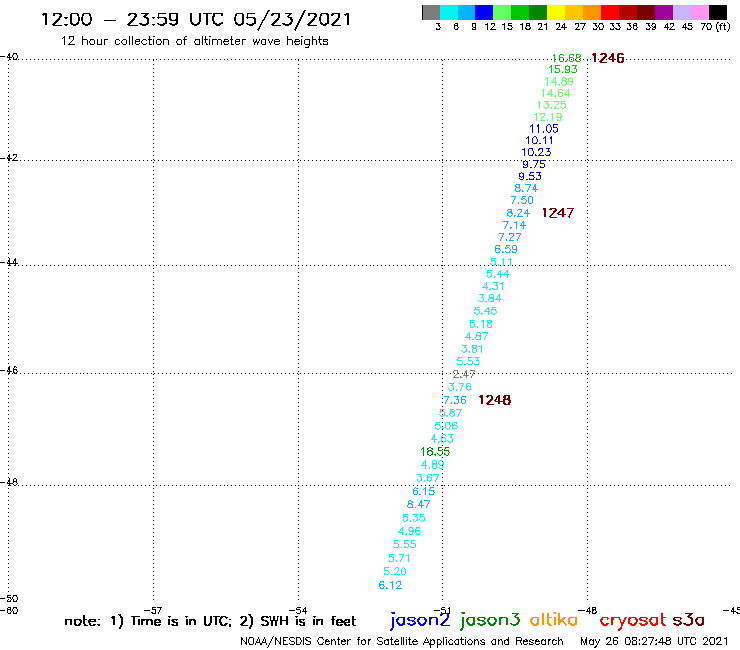Click the jason3 satellite label
Image resolution: width=740 pixels, height=650 pixels.
(490, 620)
